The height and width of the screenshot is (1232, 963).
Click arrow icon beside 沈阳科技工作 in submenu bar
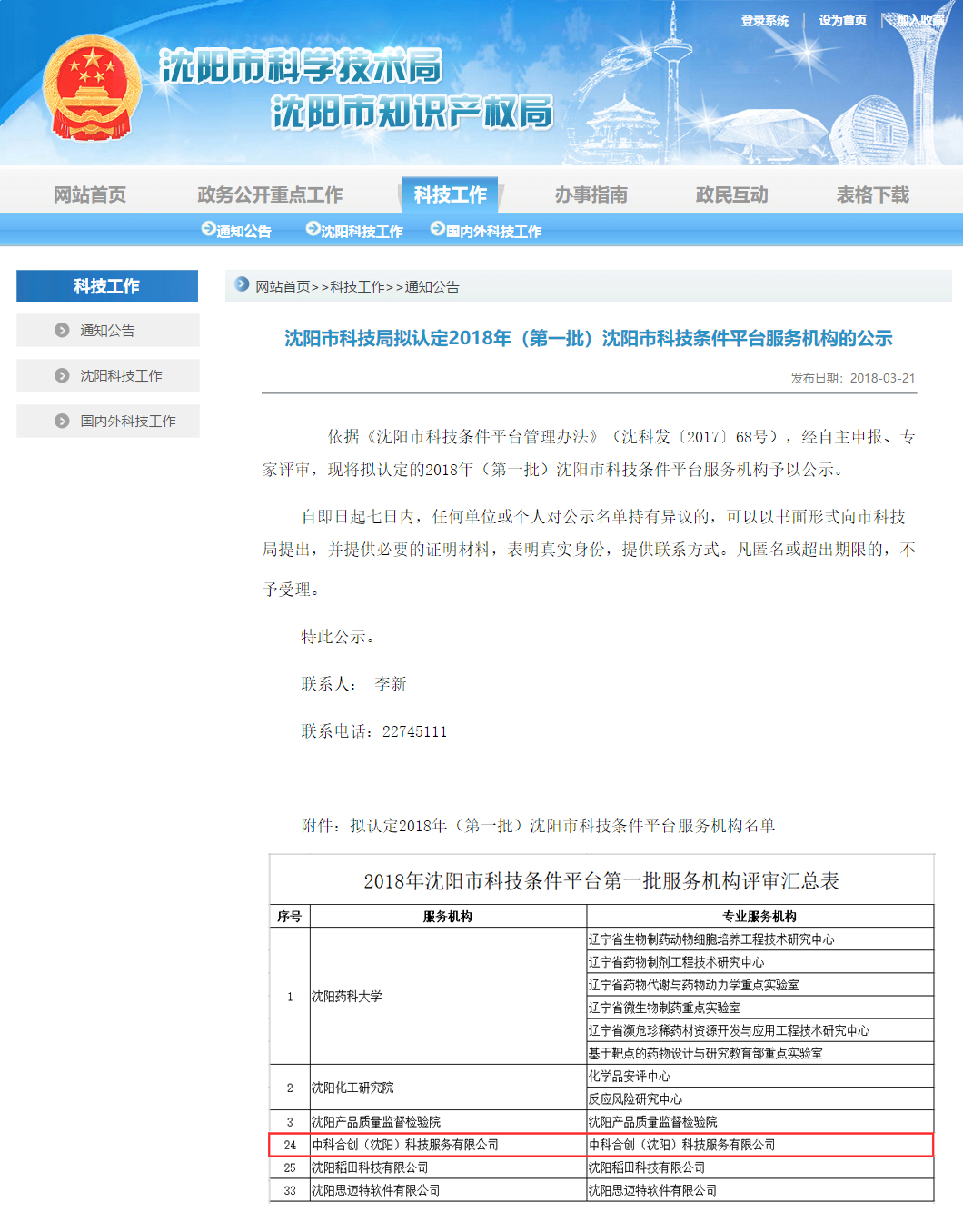click(313, 230)
